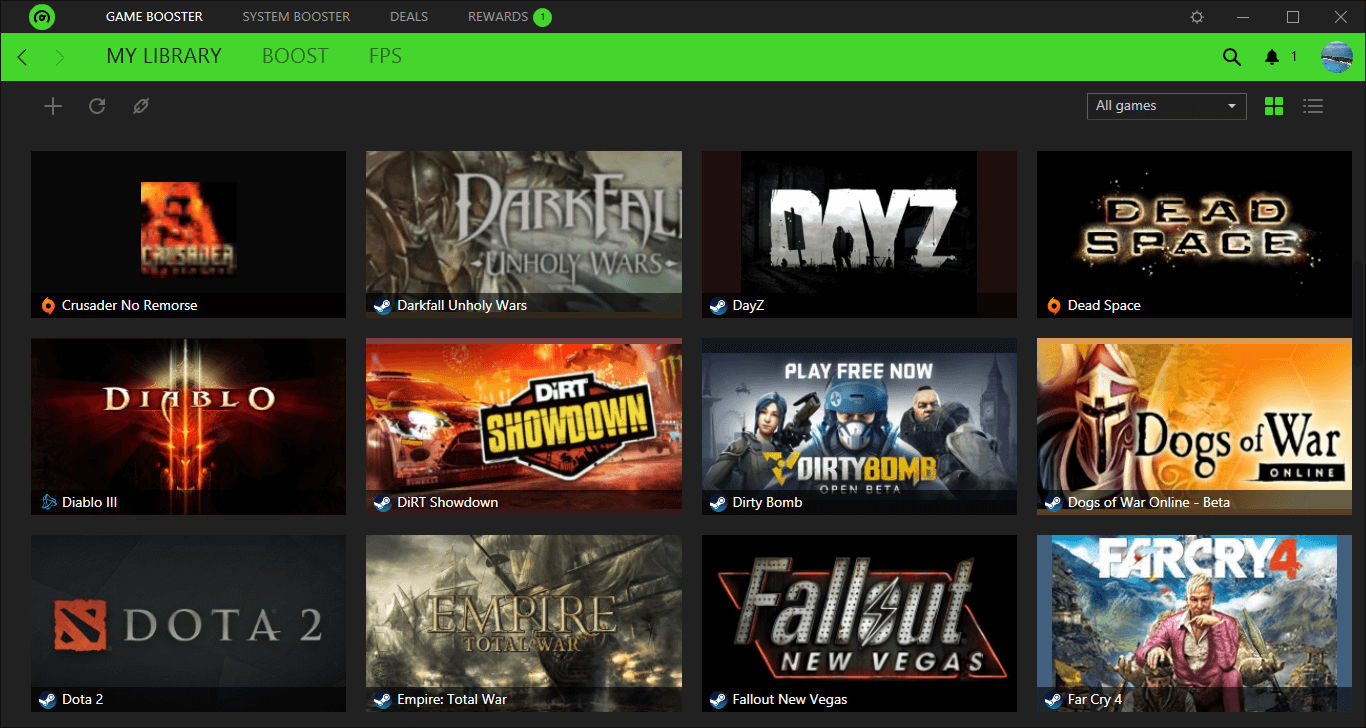
Task: Switch to list view layout
Action: point(1313,106)
